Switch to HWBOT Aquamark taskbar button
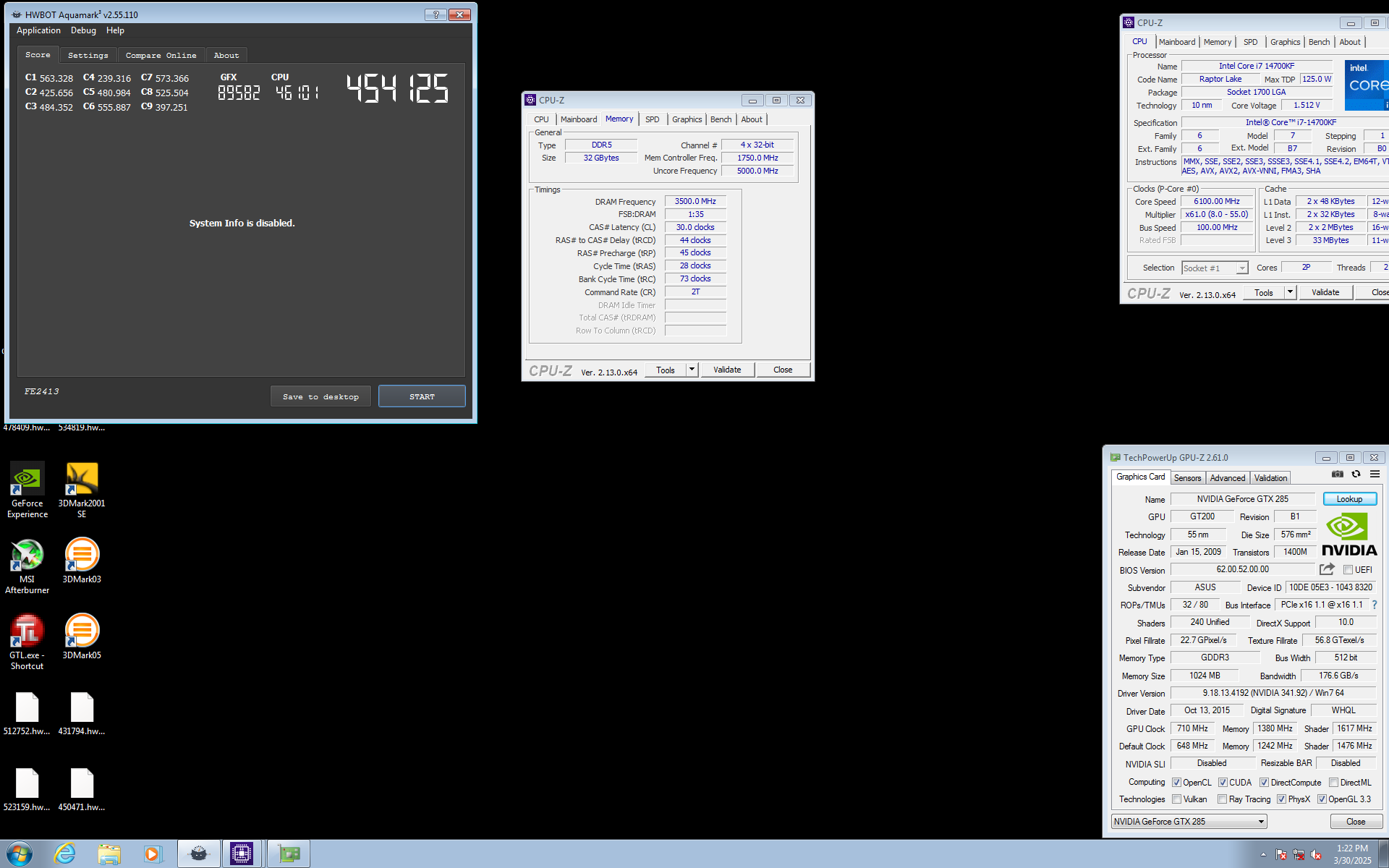1389x868 pixels. (x=199, y=854)
